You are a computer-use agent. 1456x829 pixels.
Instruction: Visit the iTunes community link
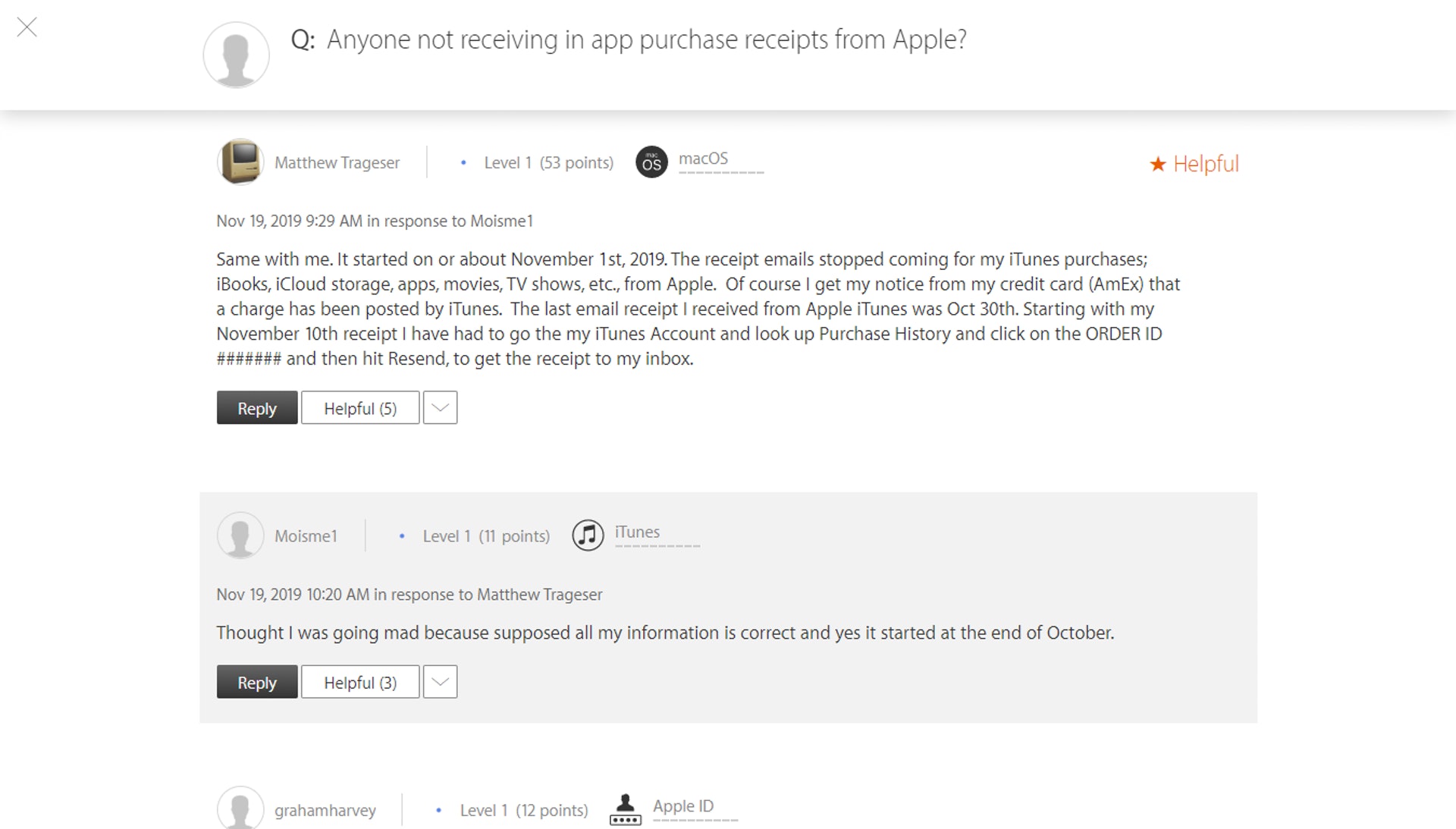click(637, 532)
